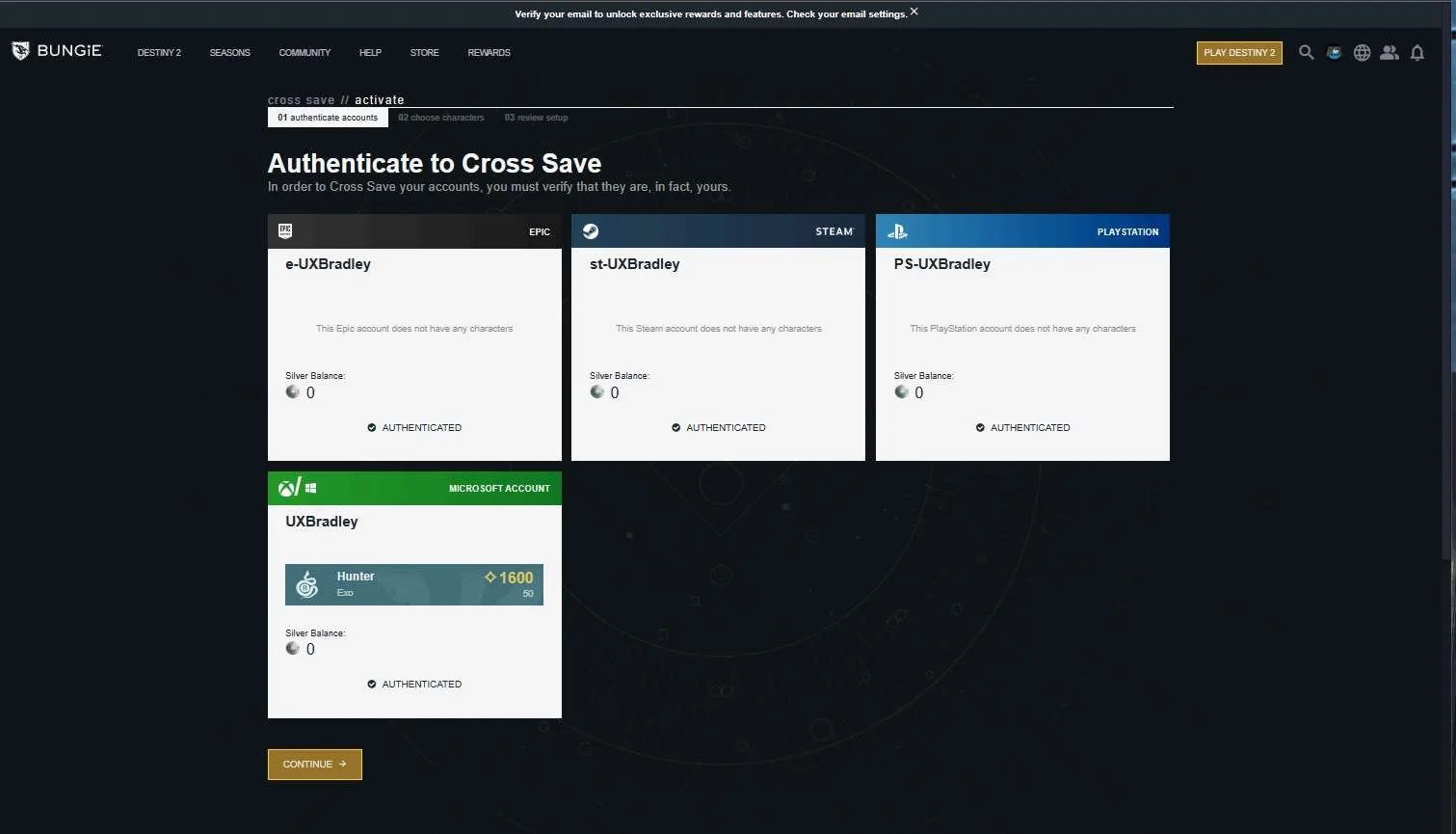Select the 03 review setup step
Screen dimensions: 1456x834
[537, 118]
